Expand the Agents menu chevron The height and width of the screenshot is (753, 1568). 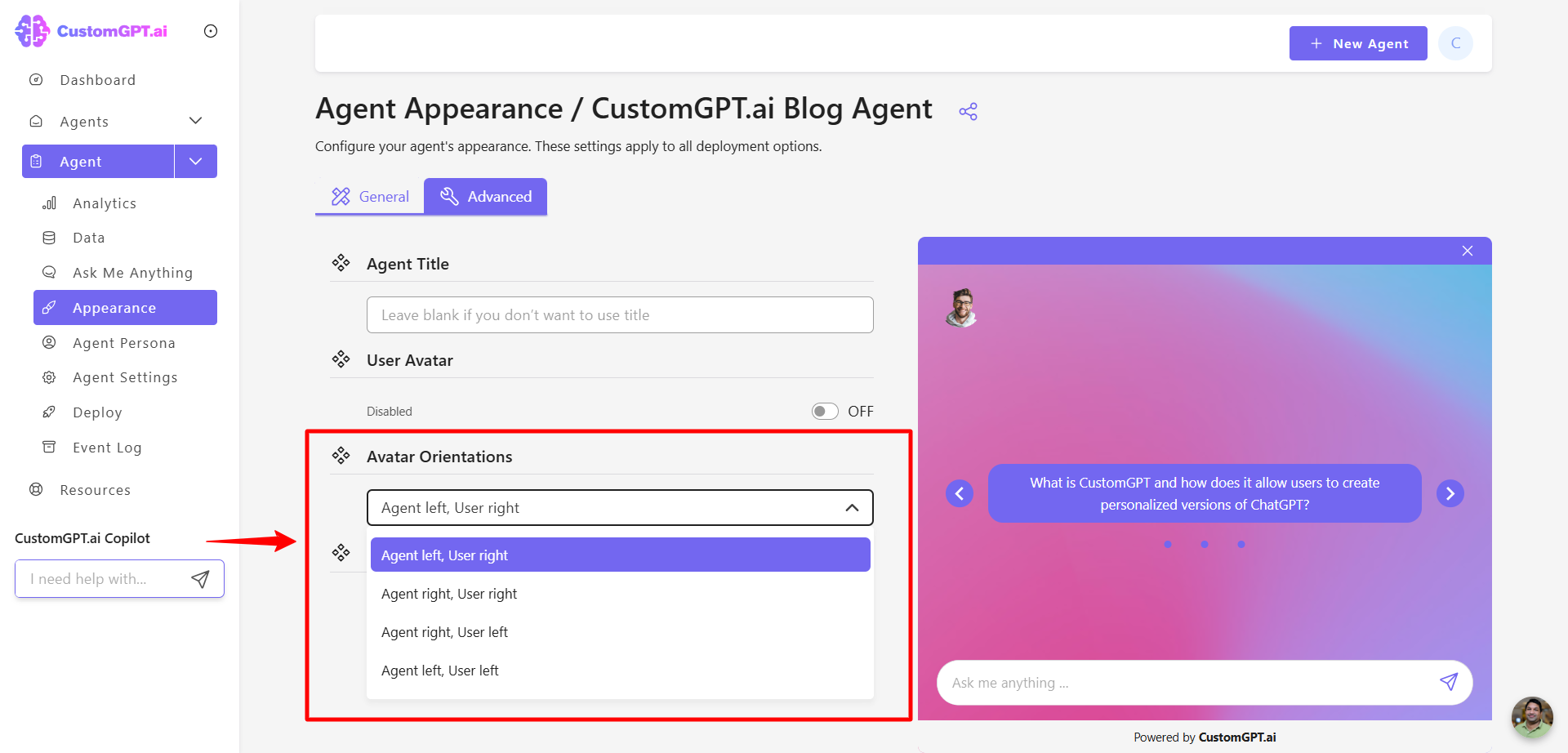pyautogui.click(x=195, y=121)
